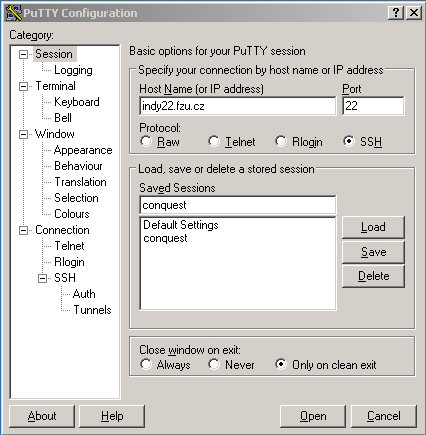426x435 pixels.
Task: Click the Host Name input field
Action: click(x=238, y=106)
